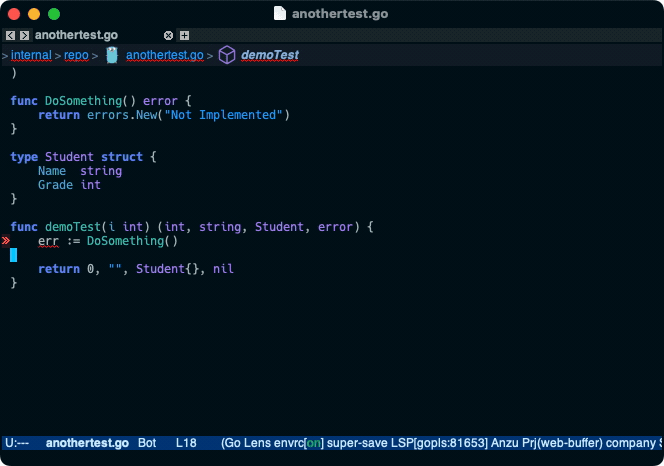Click the title bar file document icon

pyautogui.click(x=279, y=14)
